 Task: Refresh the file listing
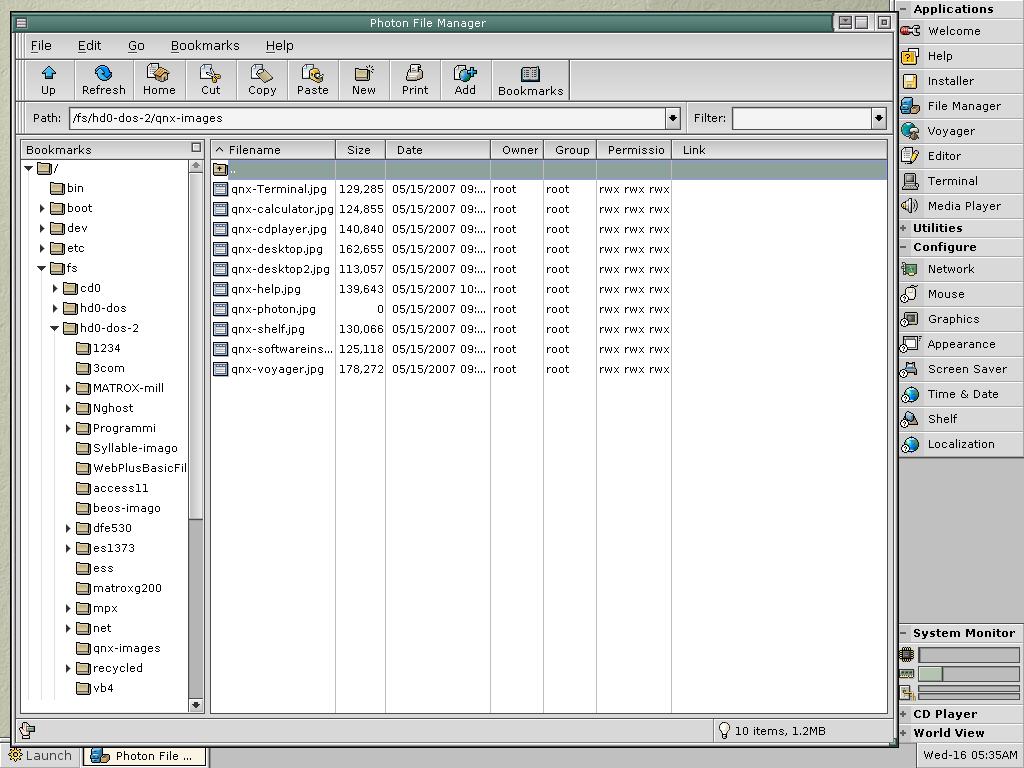coord(103,79)
